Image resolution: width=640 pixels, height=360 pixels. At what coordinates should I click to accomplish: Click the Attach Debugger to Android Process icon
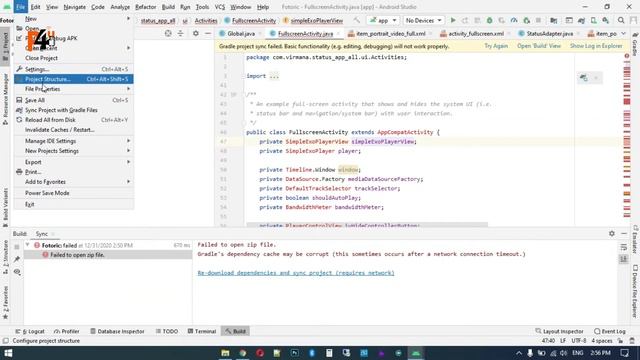[x=527, y=20]
